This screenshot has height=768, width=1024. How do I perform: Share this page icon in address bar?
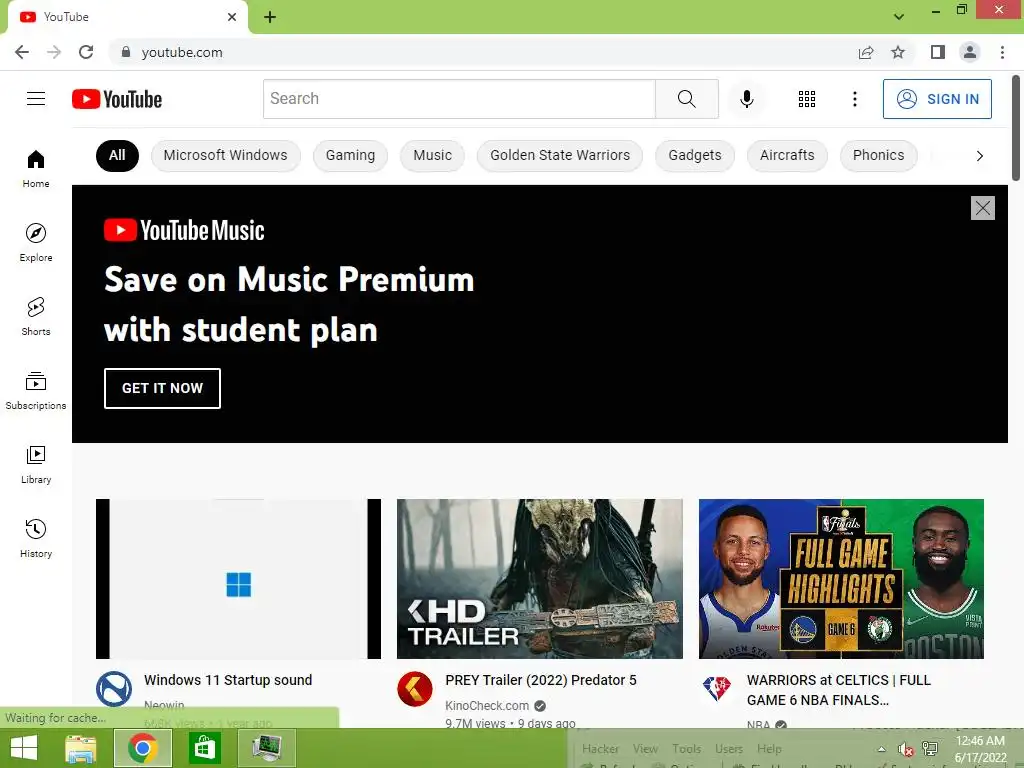[x=866, y=52]
